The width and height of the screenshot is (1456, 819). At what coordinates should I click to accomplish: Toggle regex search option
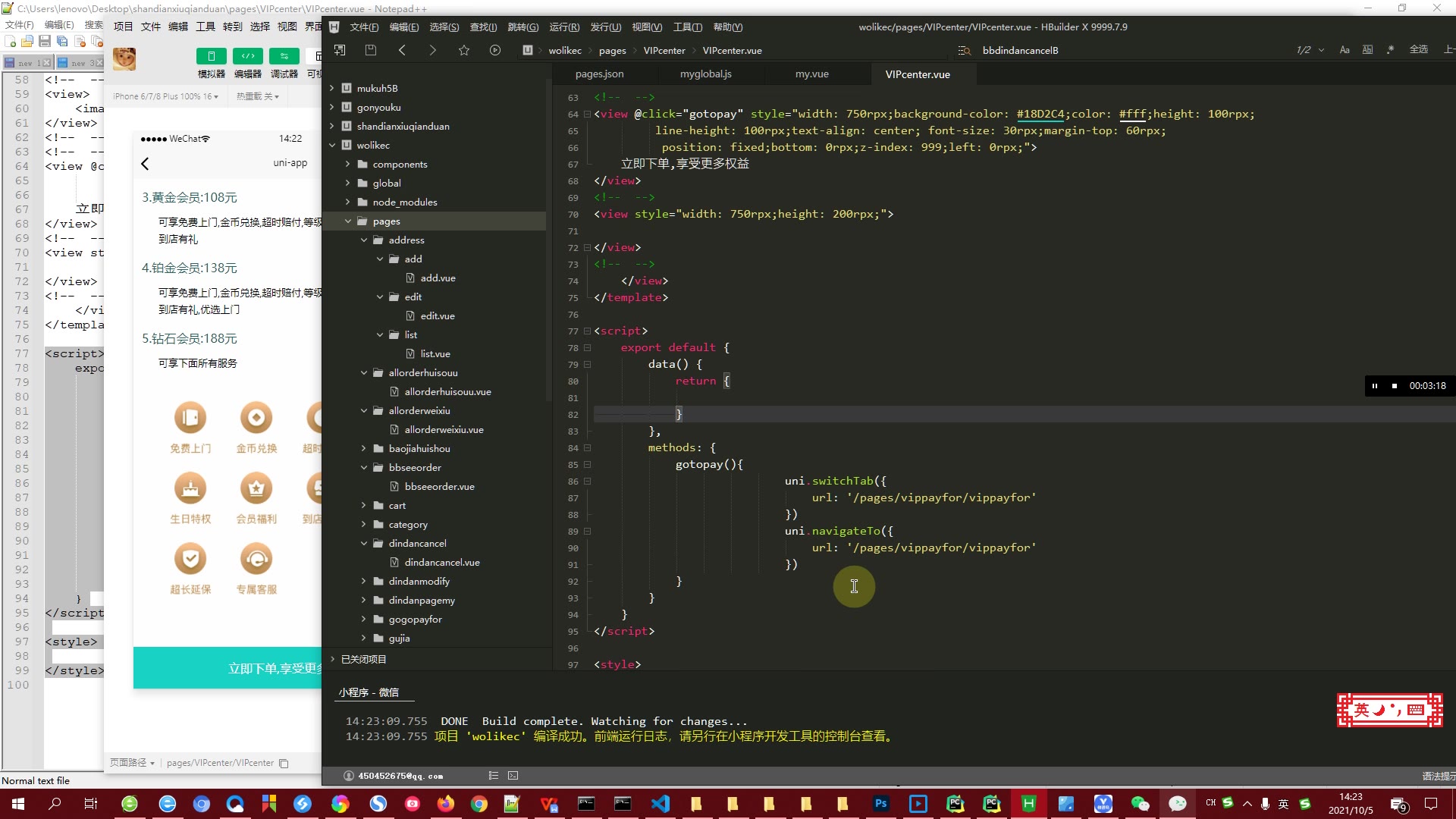[x=1391, y=50]
